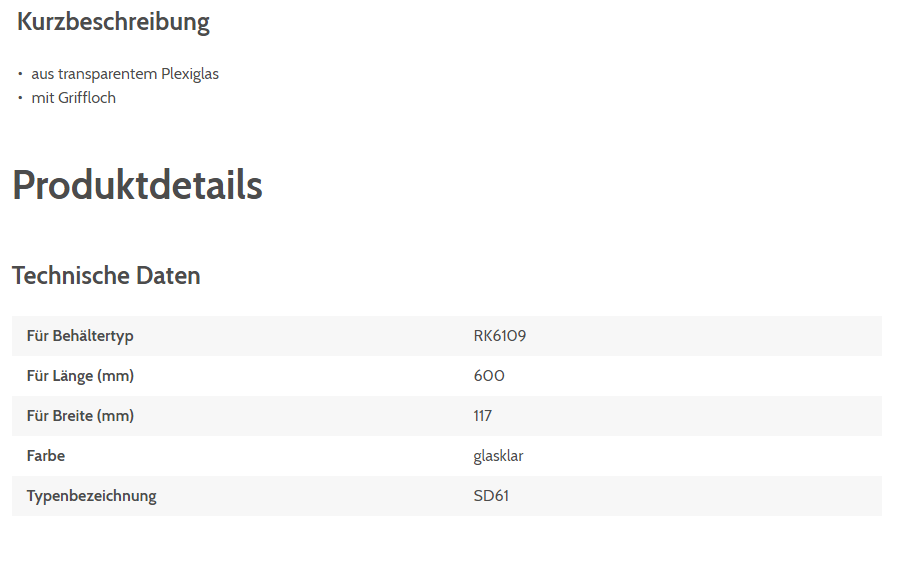Click the 'Für Behältertyp' row label

coord(80,336)
